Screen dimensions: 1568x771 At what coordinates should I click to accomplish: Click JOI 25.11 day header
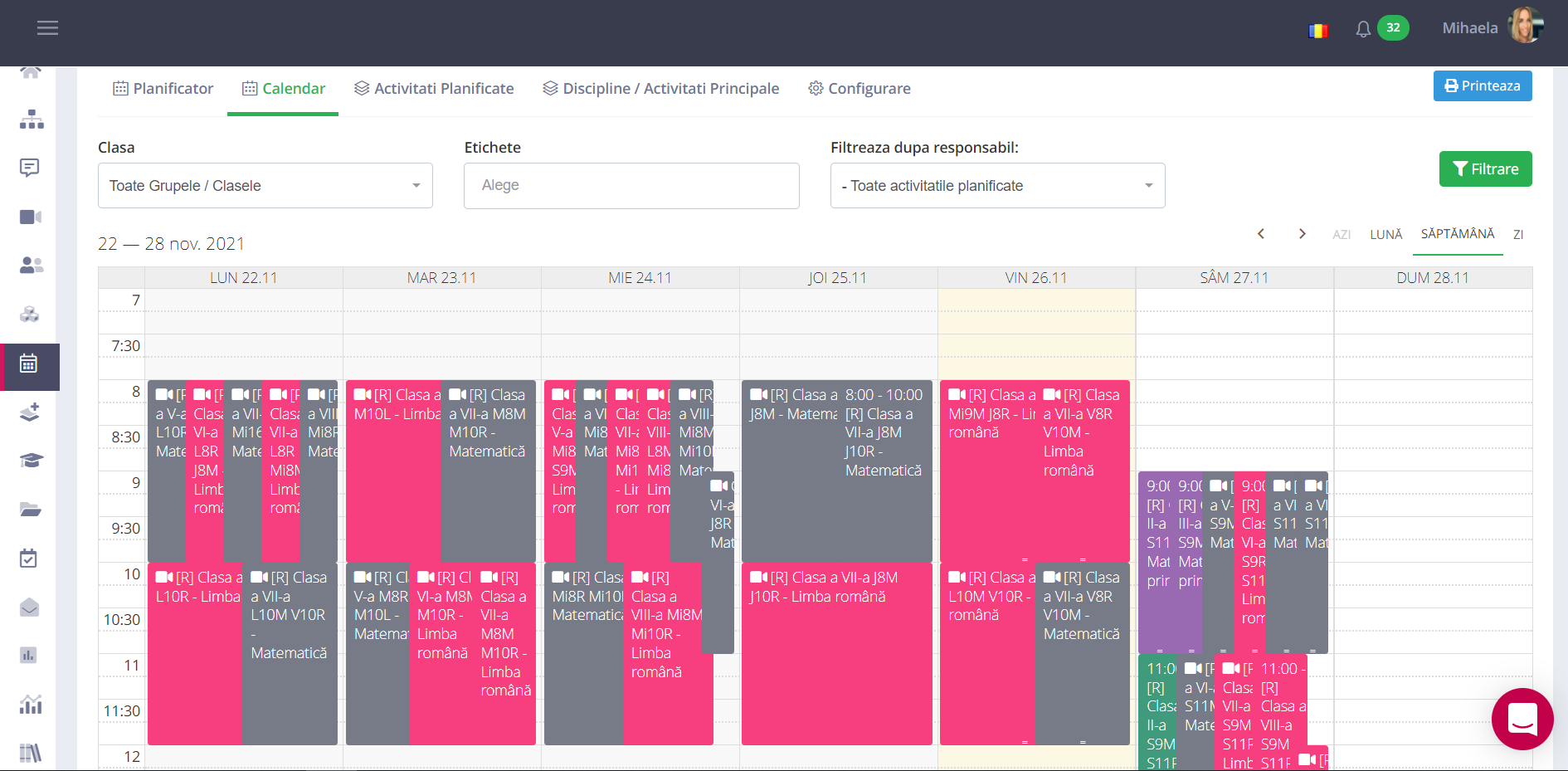[x=838, y=278]
